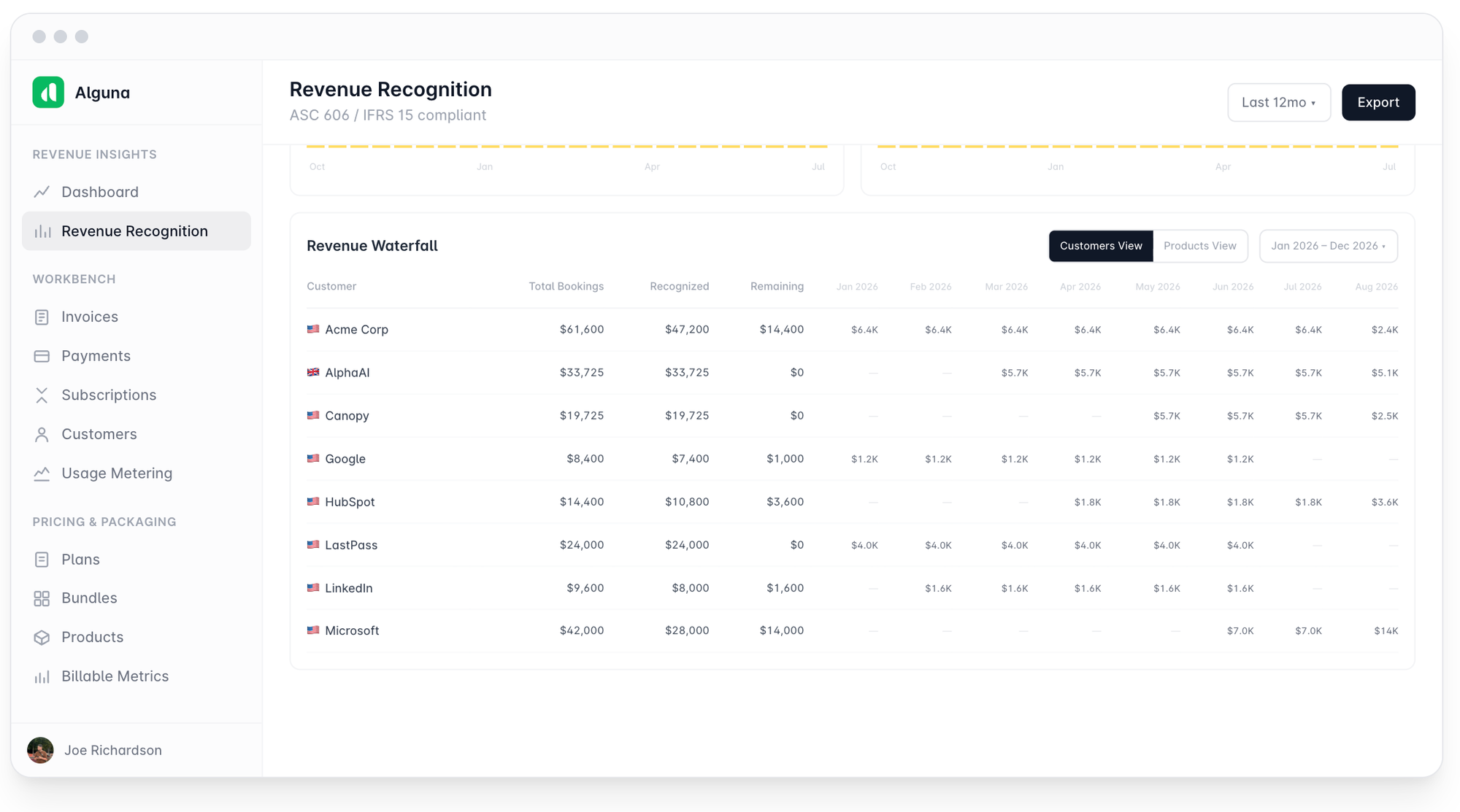The height and width of the screenshot is (812, 1460).
Task: Click the Payments card icon
Action: [42, 356]
